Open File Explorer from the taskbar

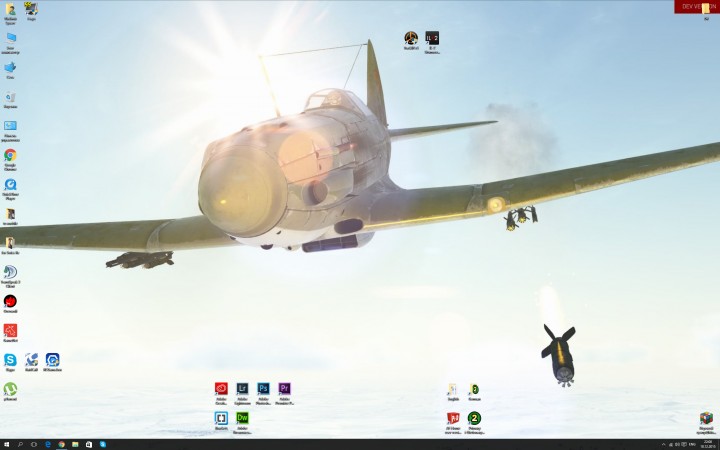[x=75, y=444]
